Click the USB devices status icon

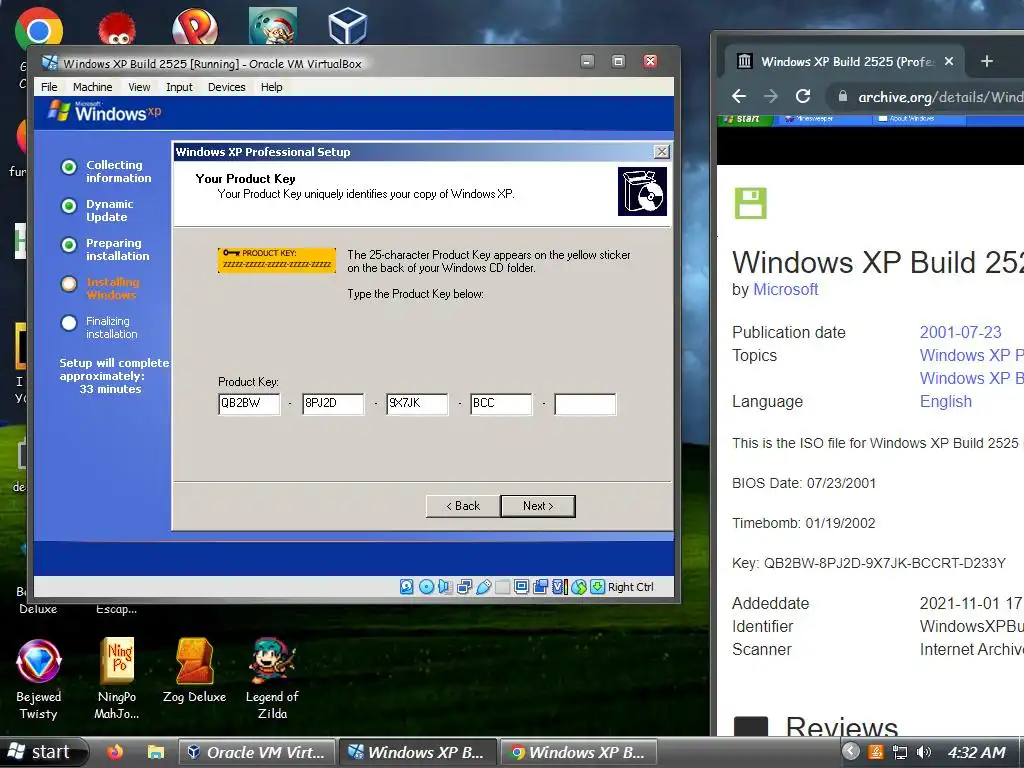(483, 586)
